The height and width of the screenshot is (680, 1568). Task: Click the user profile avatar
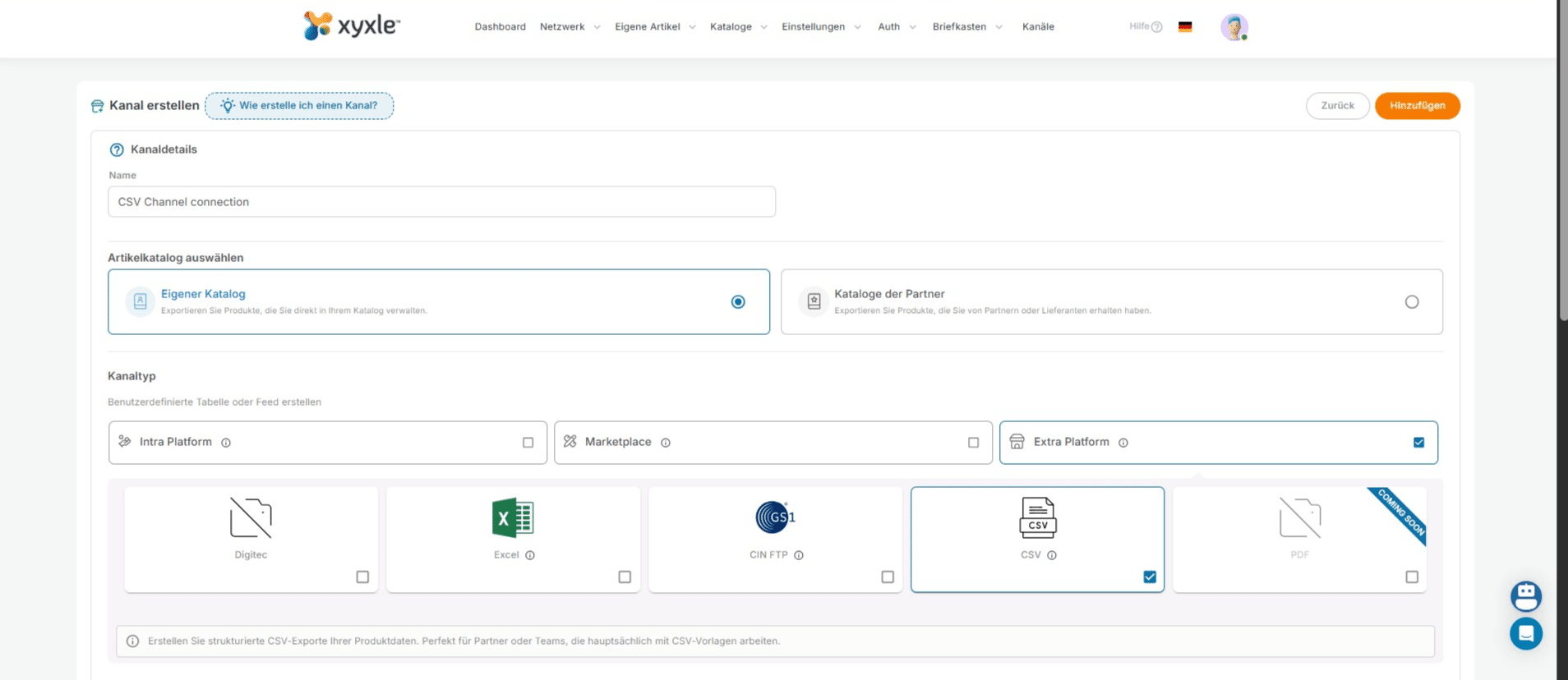pos(1234,27)
